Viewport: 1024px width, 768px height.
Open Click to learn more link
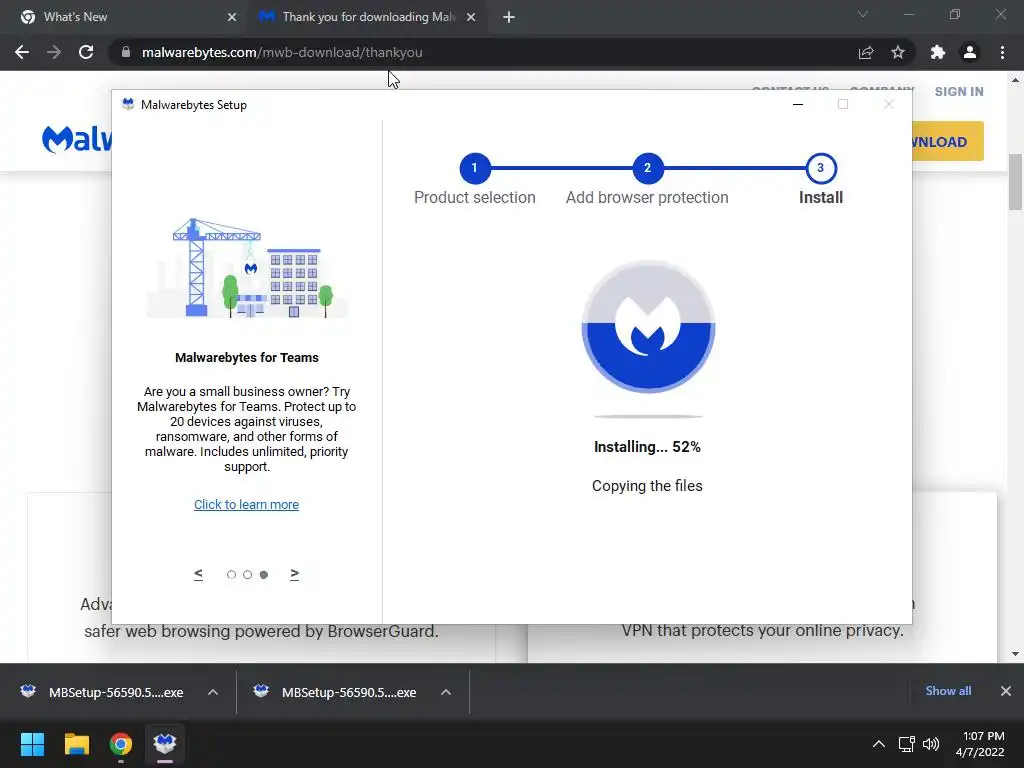coord(246,504)
